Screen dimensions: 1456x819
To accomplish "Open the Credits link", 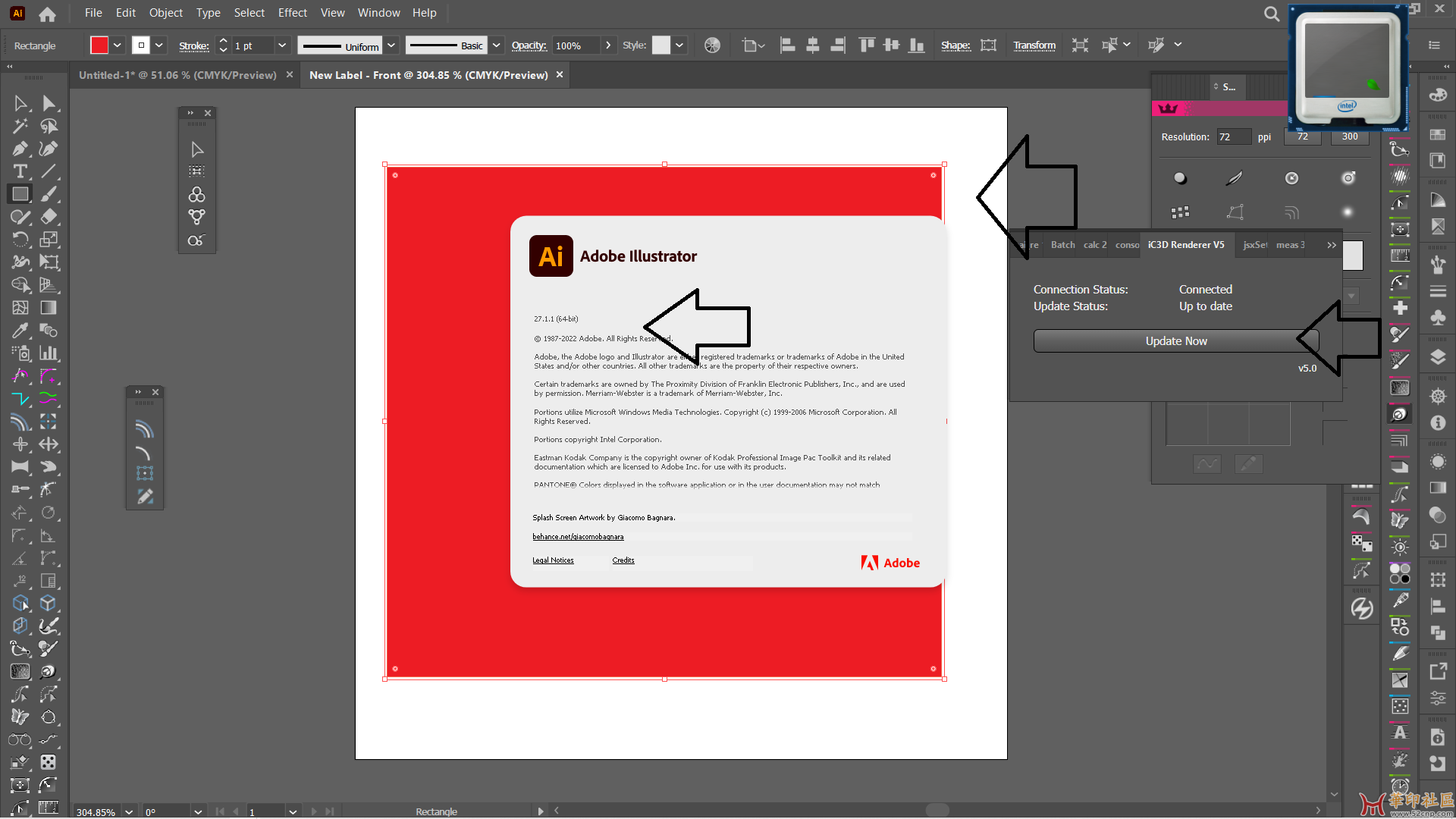I will coord(623,560).
